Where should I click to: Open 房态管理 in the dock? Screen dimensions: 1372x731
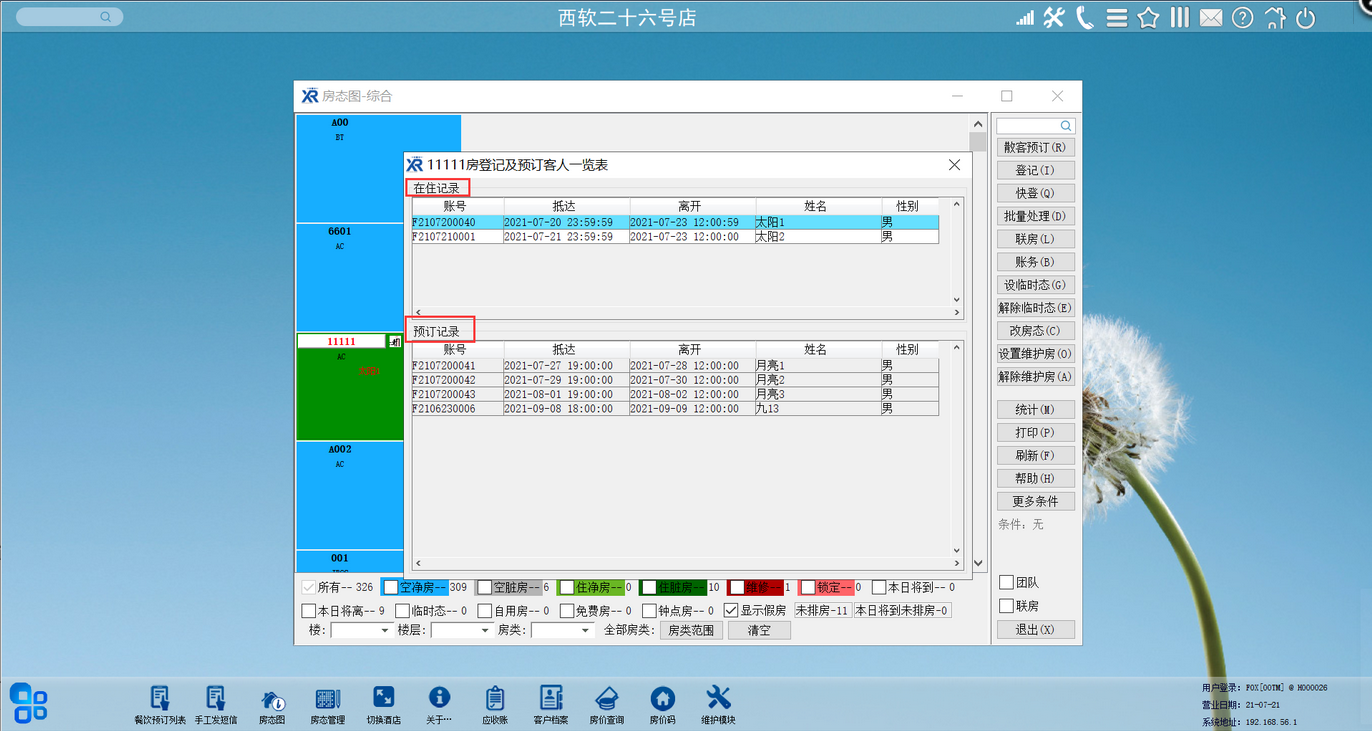point(328,698)
